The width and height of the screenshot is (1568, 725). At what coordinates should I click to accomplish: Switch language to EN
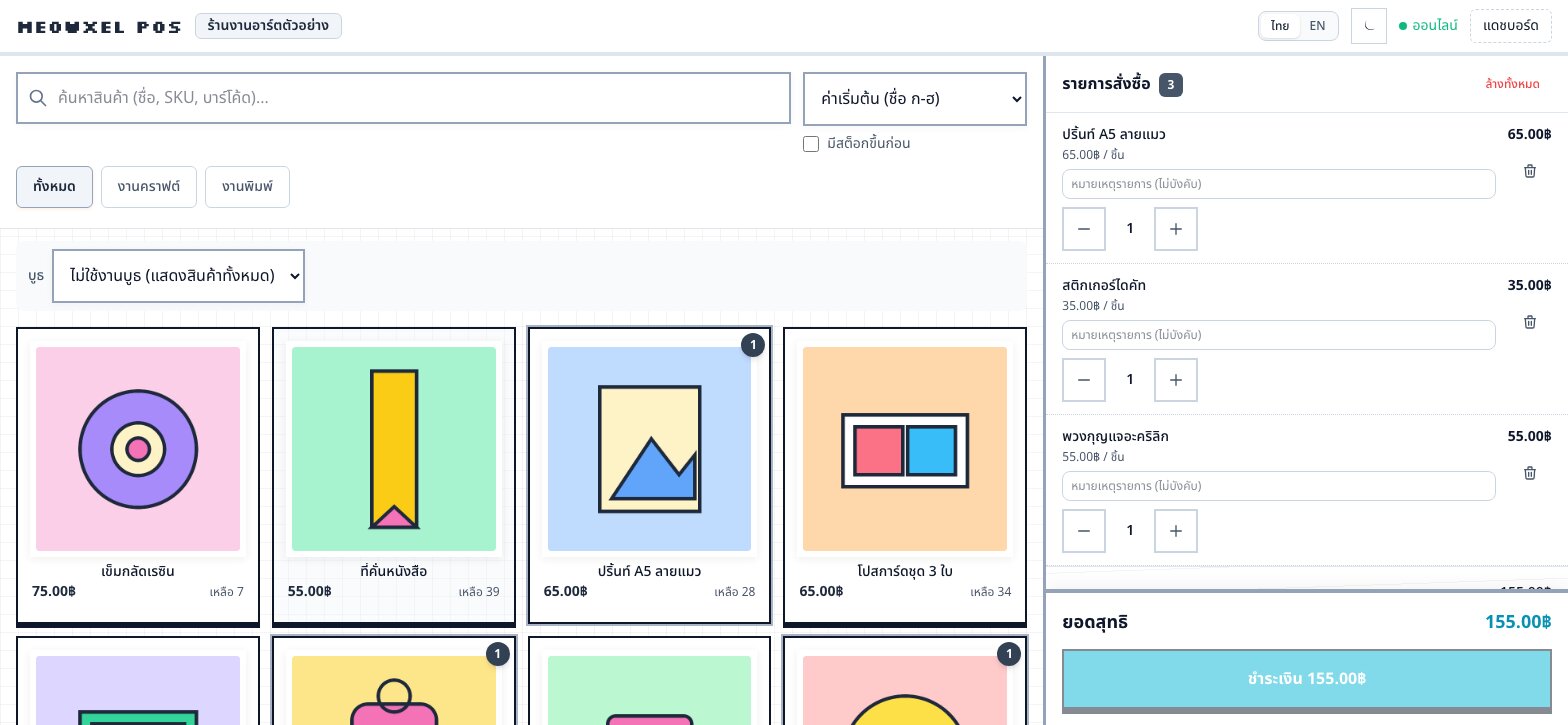click(x=1318, y=26)
